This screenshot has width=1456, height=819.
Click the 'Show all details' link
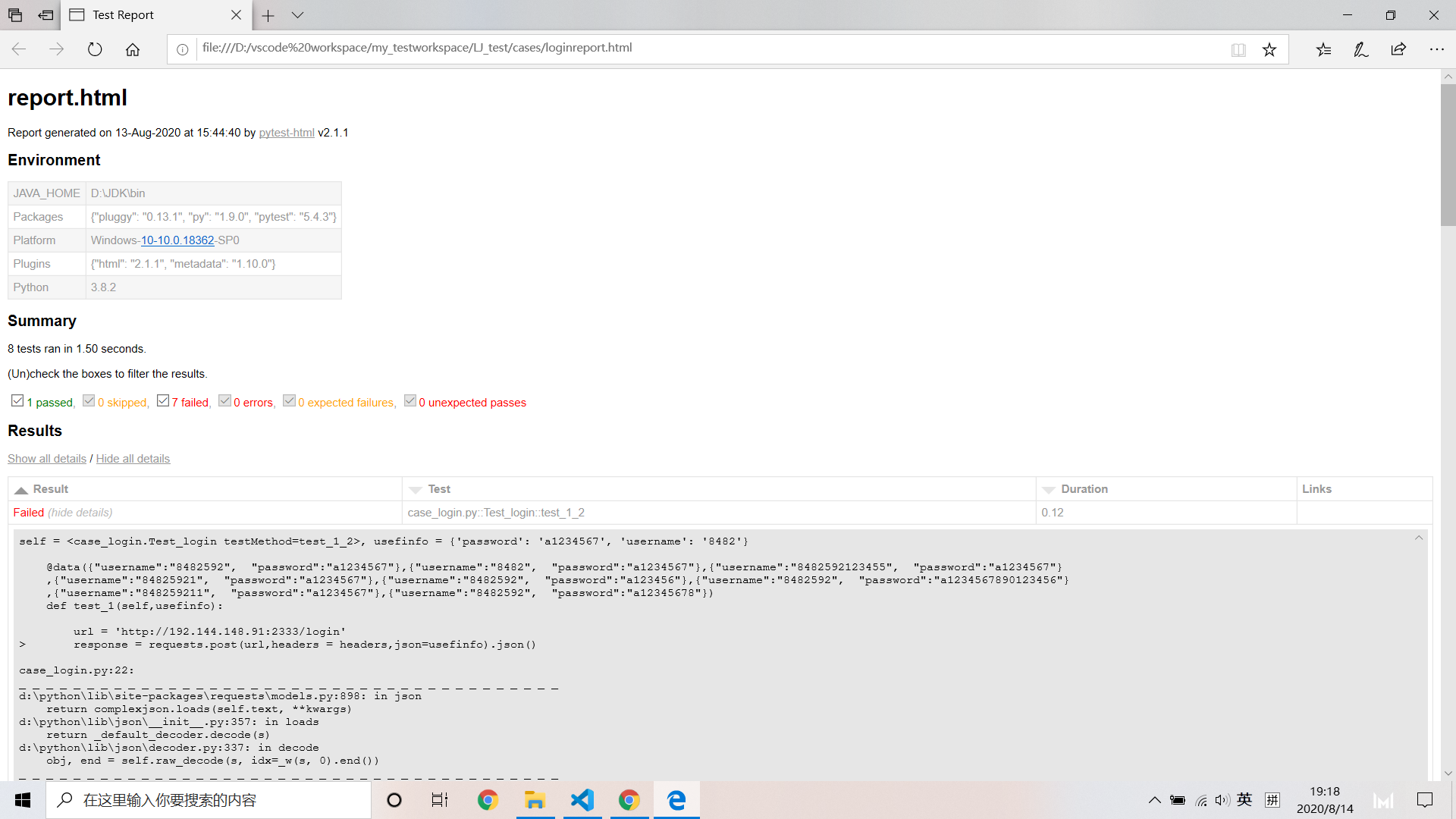[47, 459]
